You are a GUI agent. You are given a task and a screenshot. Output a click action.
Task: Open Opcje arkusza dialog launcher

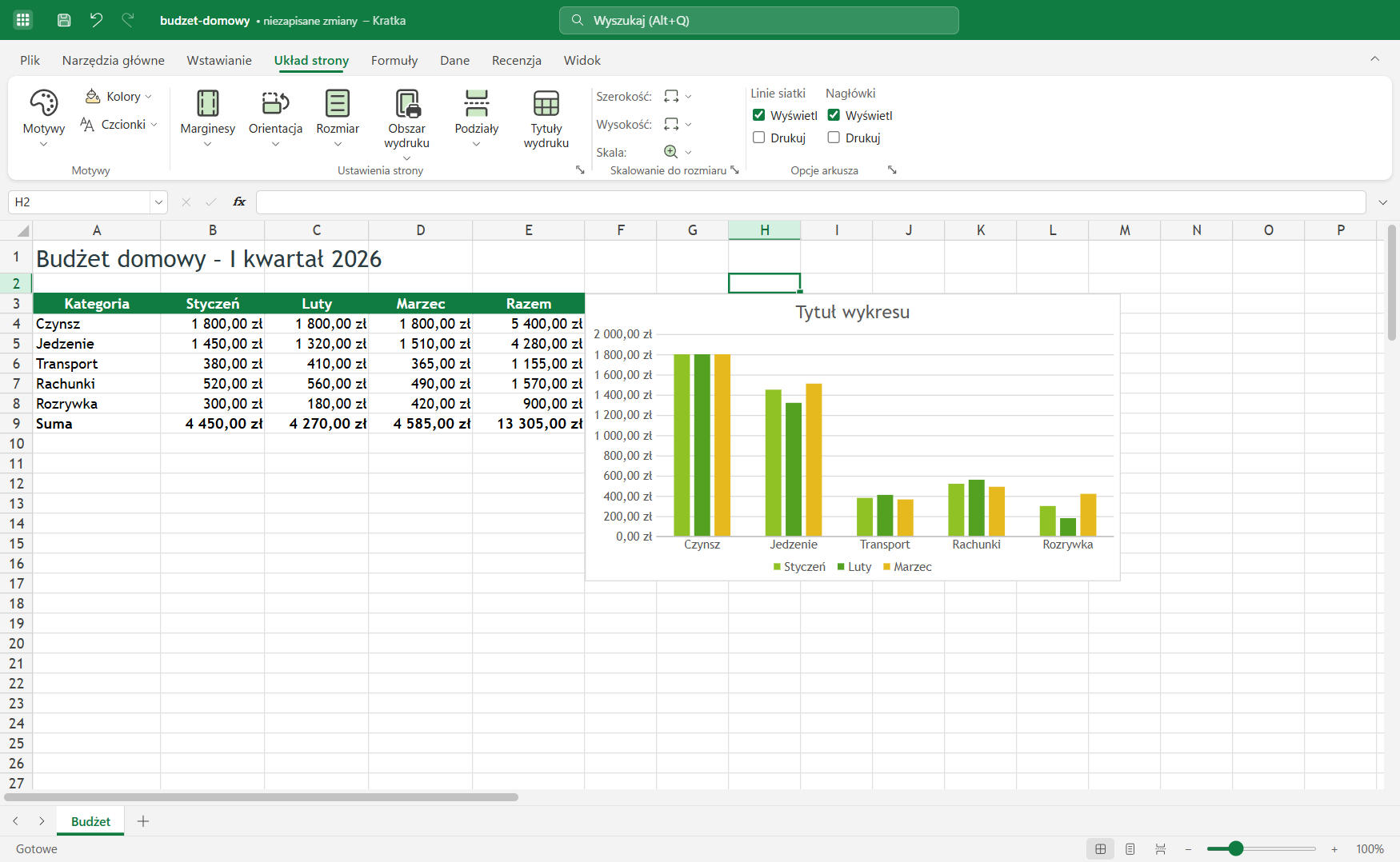click(x=892, y=170)
